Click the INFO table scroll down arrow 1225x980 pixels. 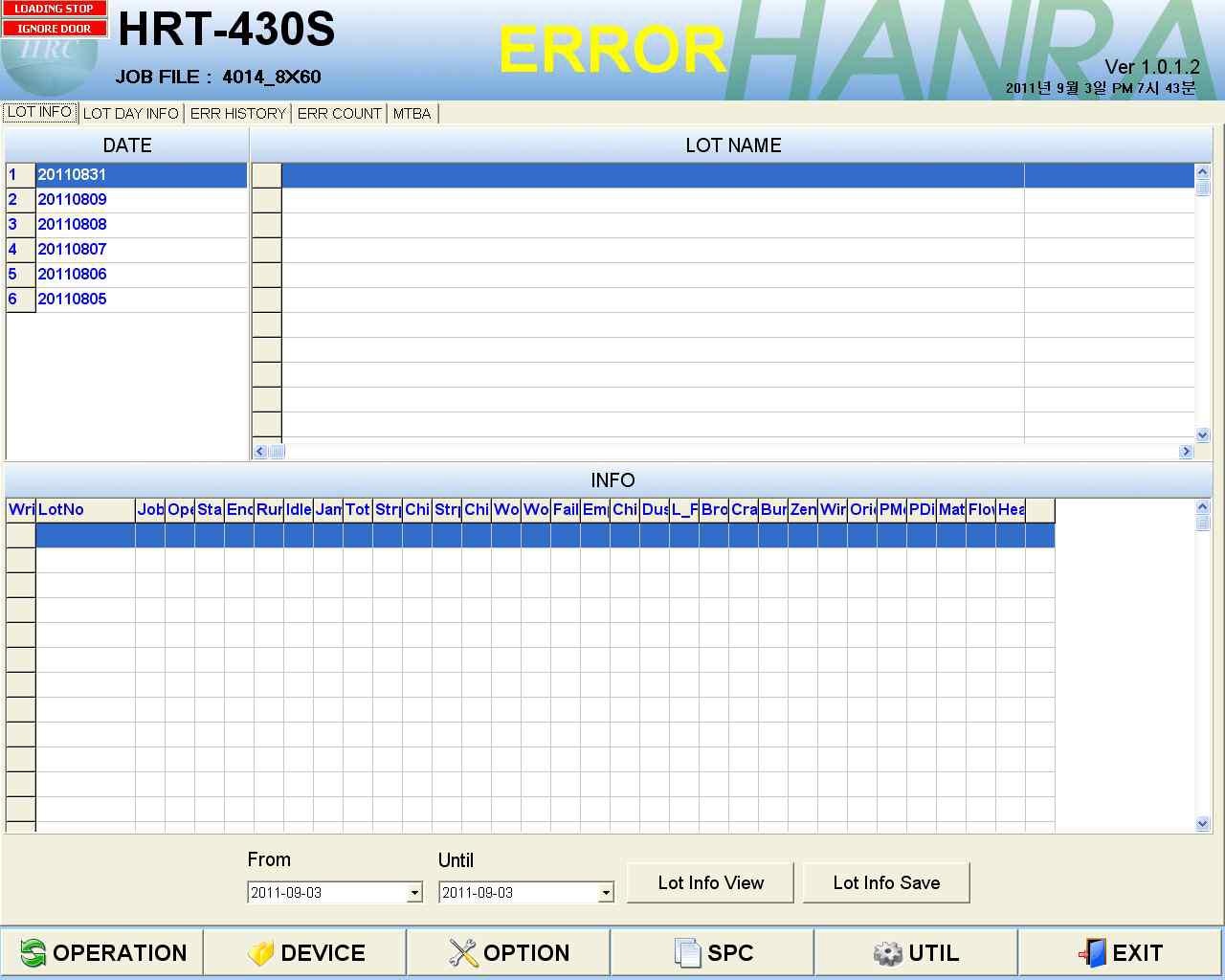coord(1203,823)
